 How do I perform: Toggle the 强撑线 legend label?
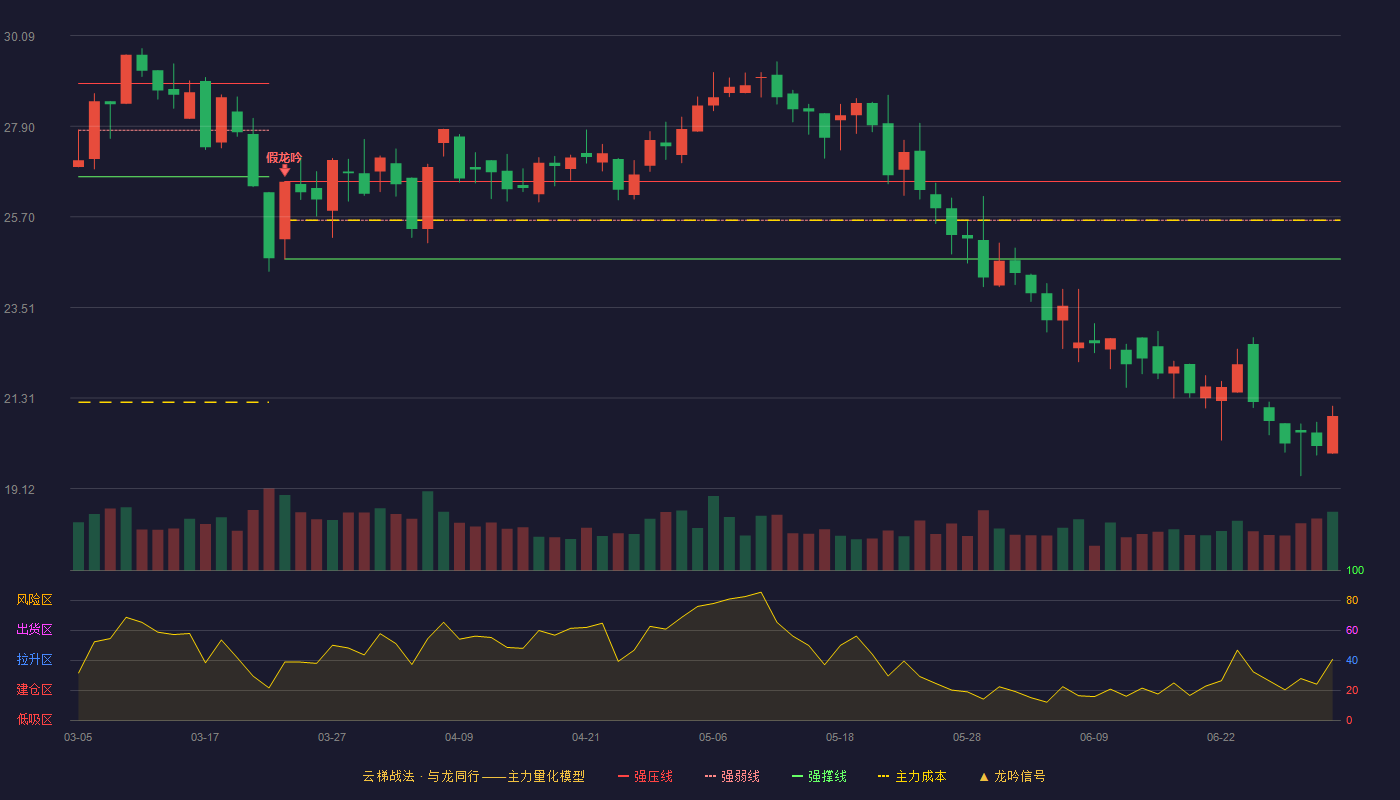pos(827,776)
